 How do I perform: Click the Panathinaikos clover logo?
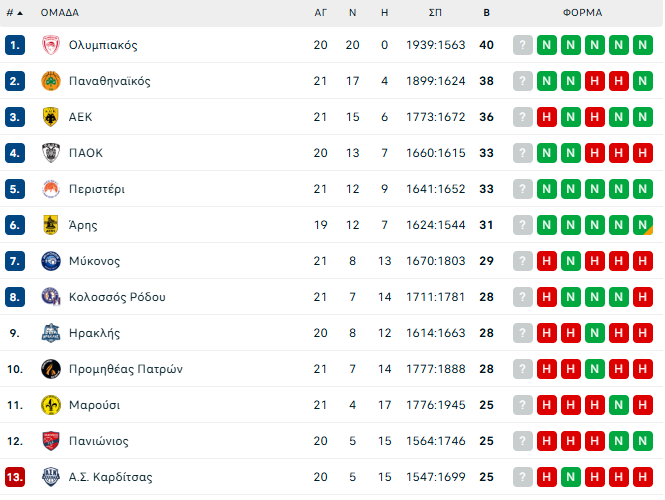pos(51,81)
